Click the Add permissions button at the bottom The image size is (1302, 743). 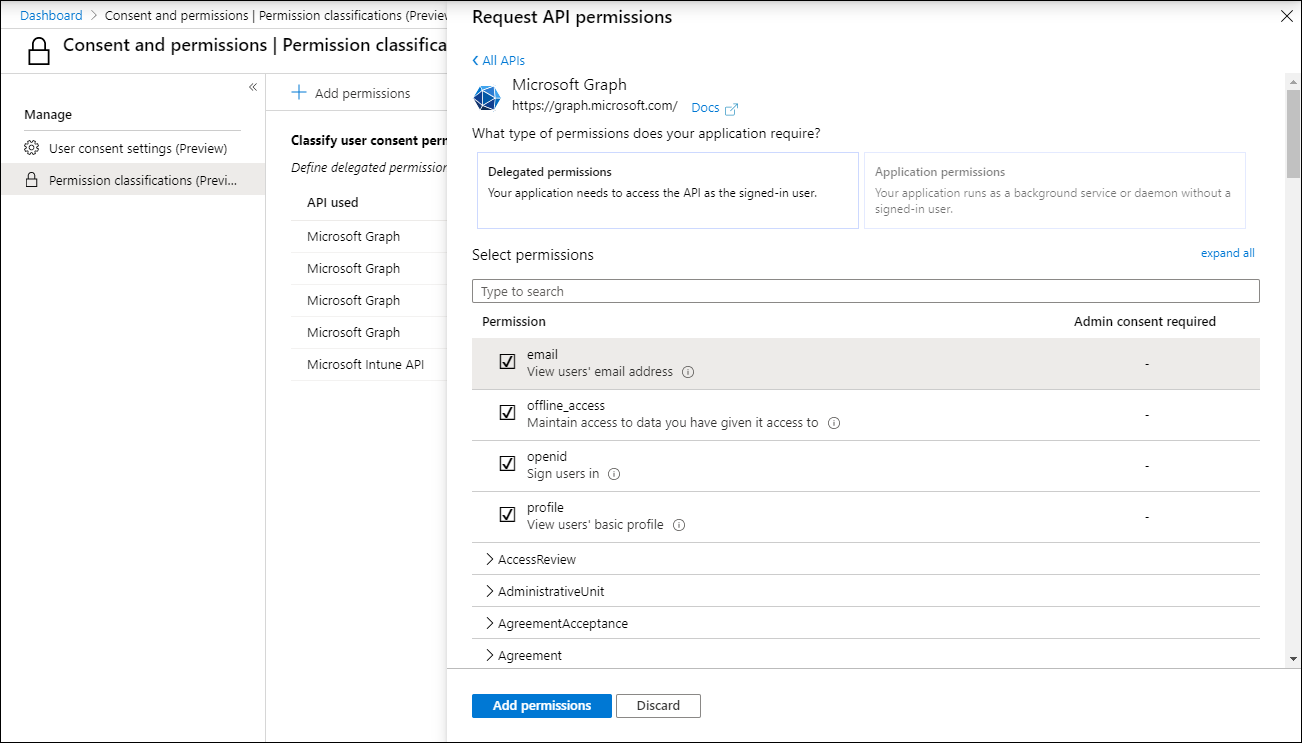pyautogui.click(x=542, y=706)
